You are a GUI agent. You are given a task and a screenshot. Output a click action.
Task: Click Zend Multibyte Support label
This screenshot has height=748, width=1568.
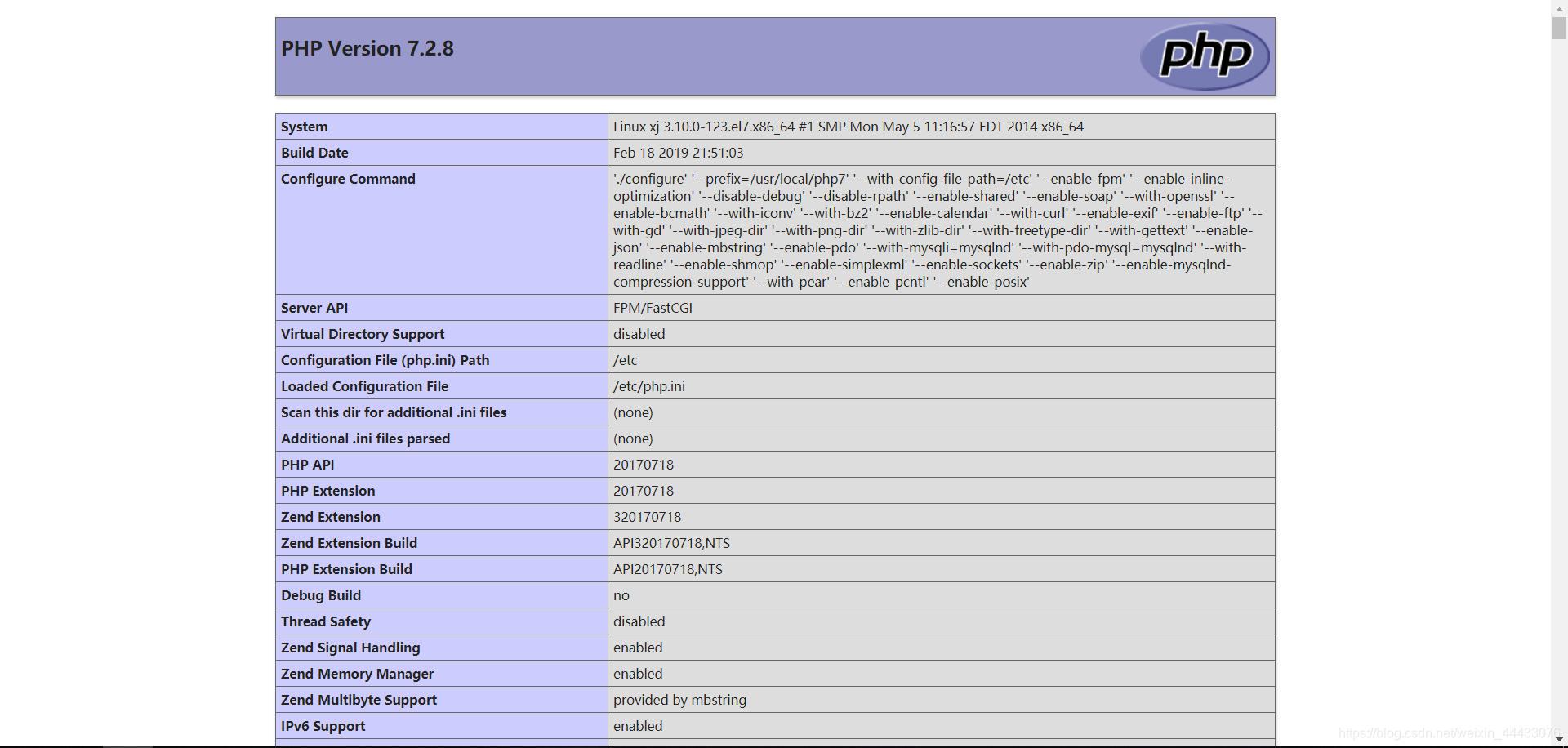(x=359, y=700)
